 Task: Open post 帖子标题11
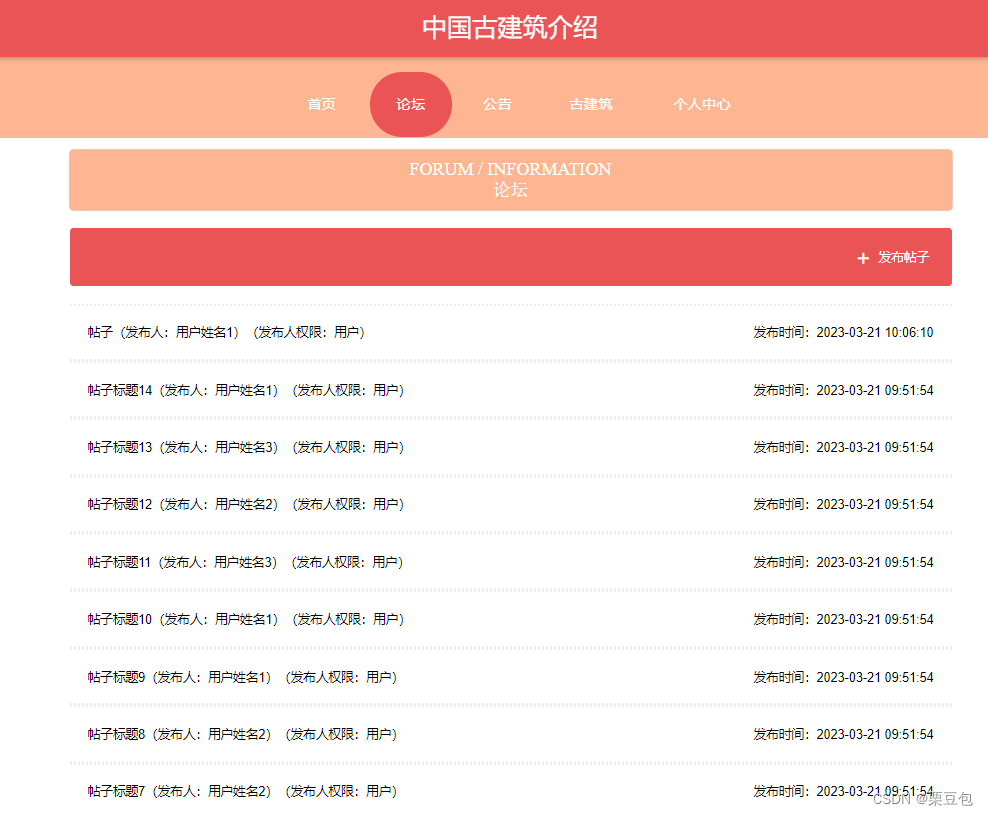pyautogui.click(x=245, y=562)
